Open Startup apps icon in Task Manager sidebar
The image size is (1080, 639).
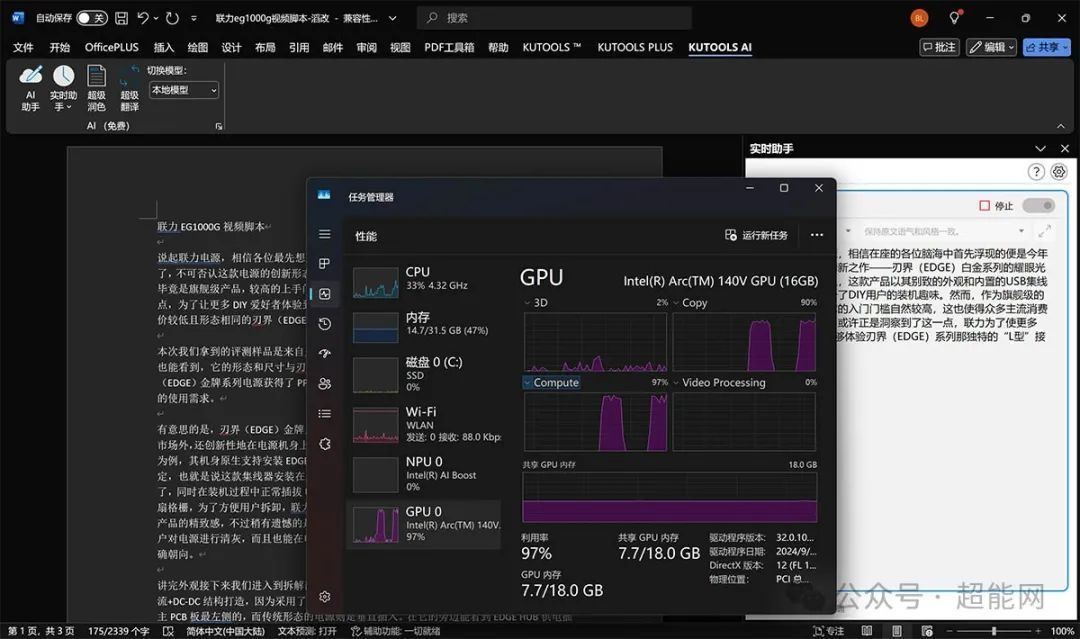click(324, 353)
